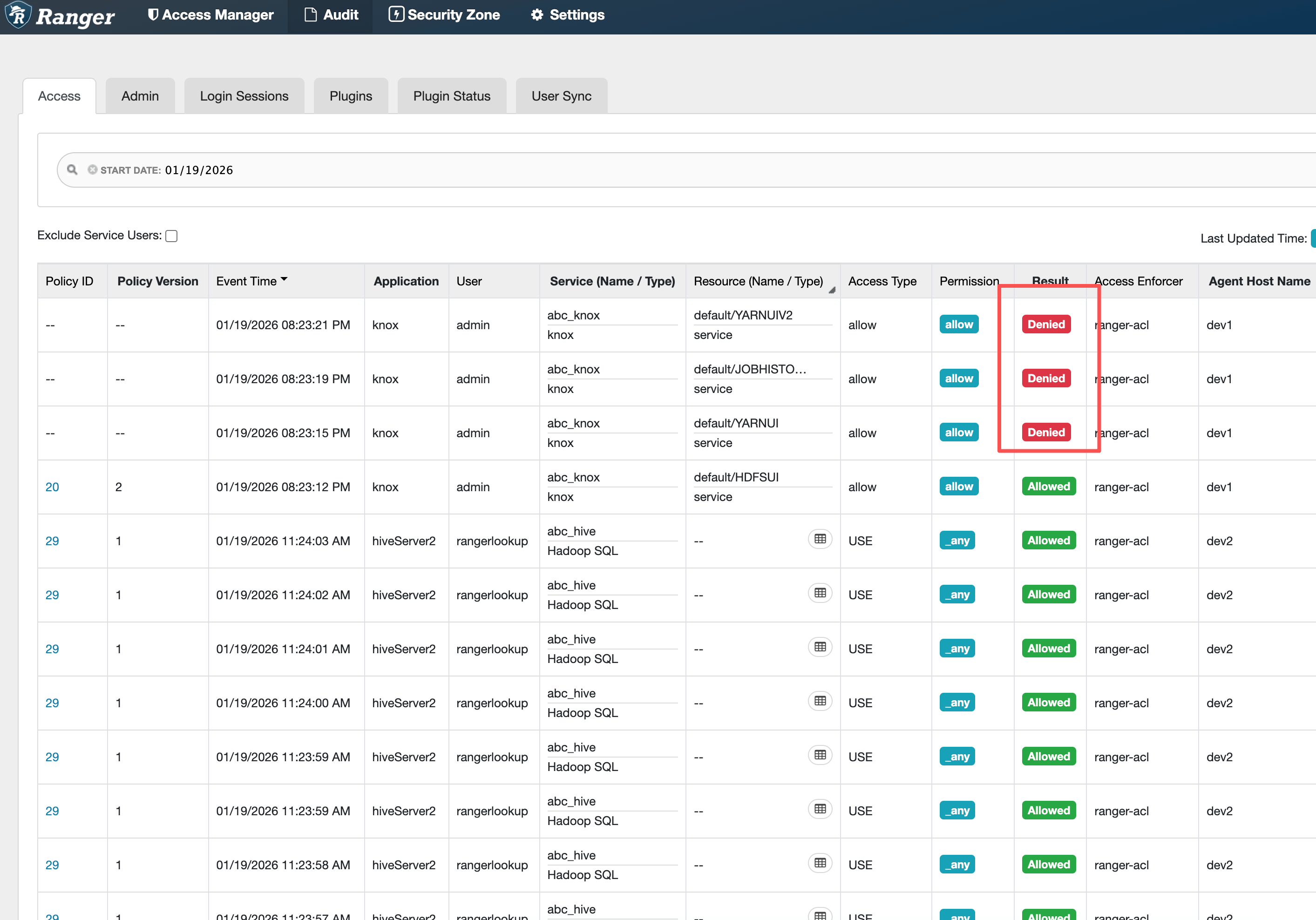Click the Ranger logo icon
The height and width of the screenshot is (920, 1316).
[x=18, y=15]
